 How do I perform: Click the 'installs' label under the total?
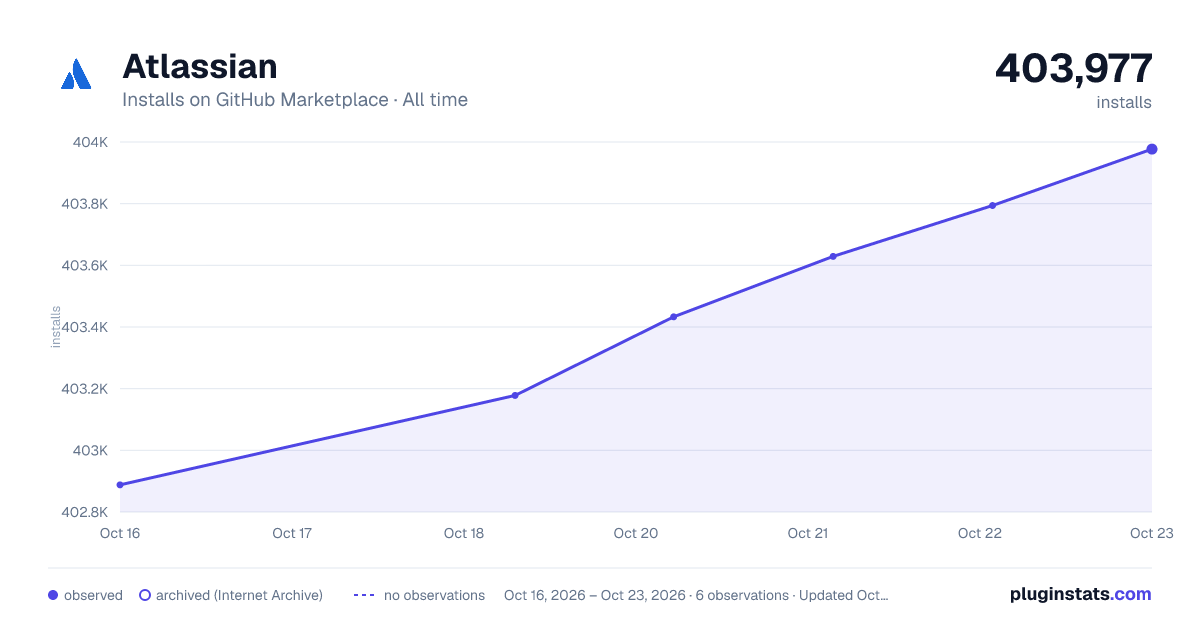[1124, 103]
